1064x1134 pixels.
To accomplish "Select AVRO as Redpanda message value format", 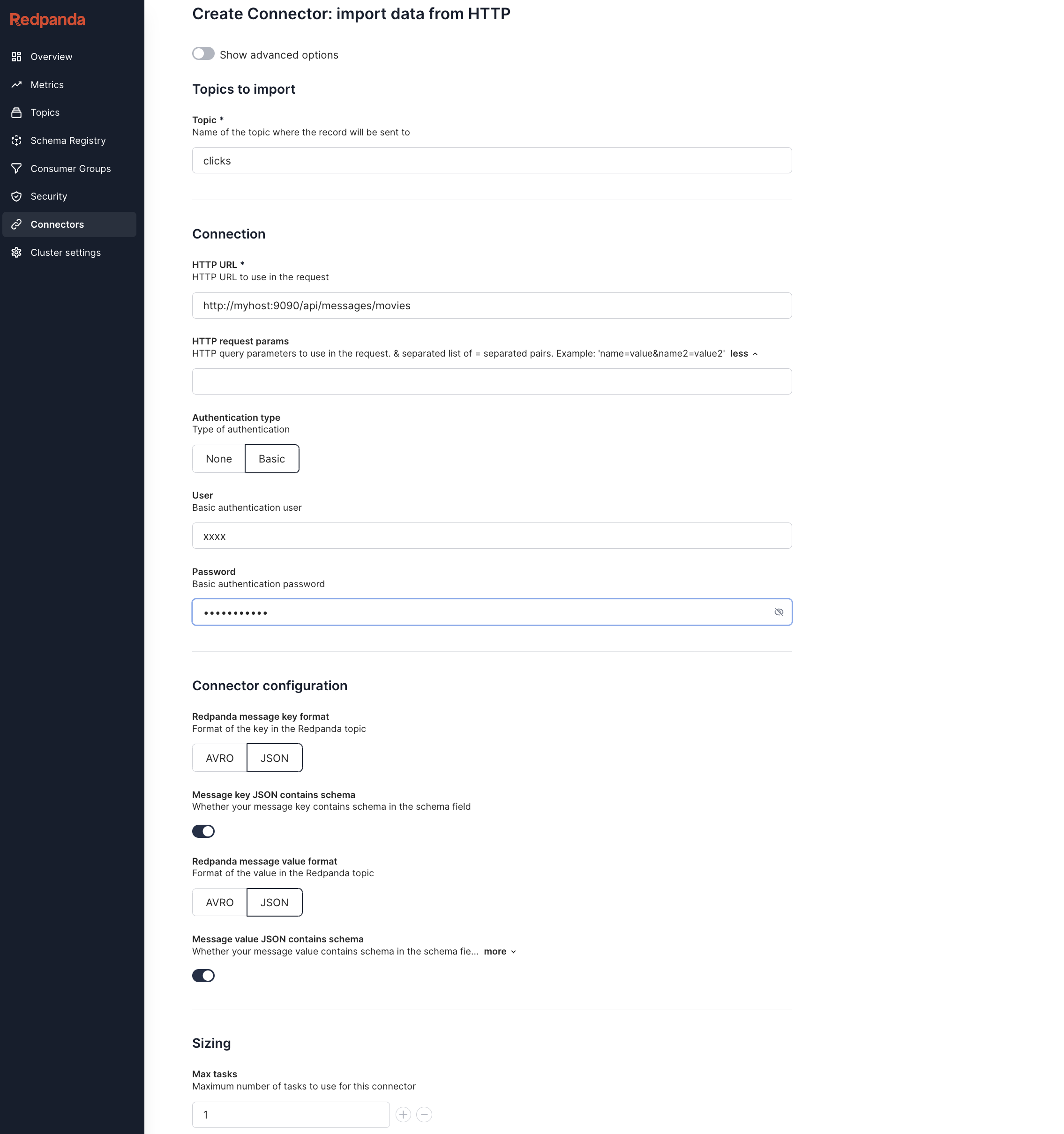I will pyautogui.click(x=220, y=902).
